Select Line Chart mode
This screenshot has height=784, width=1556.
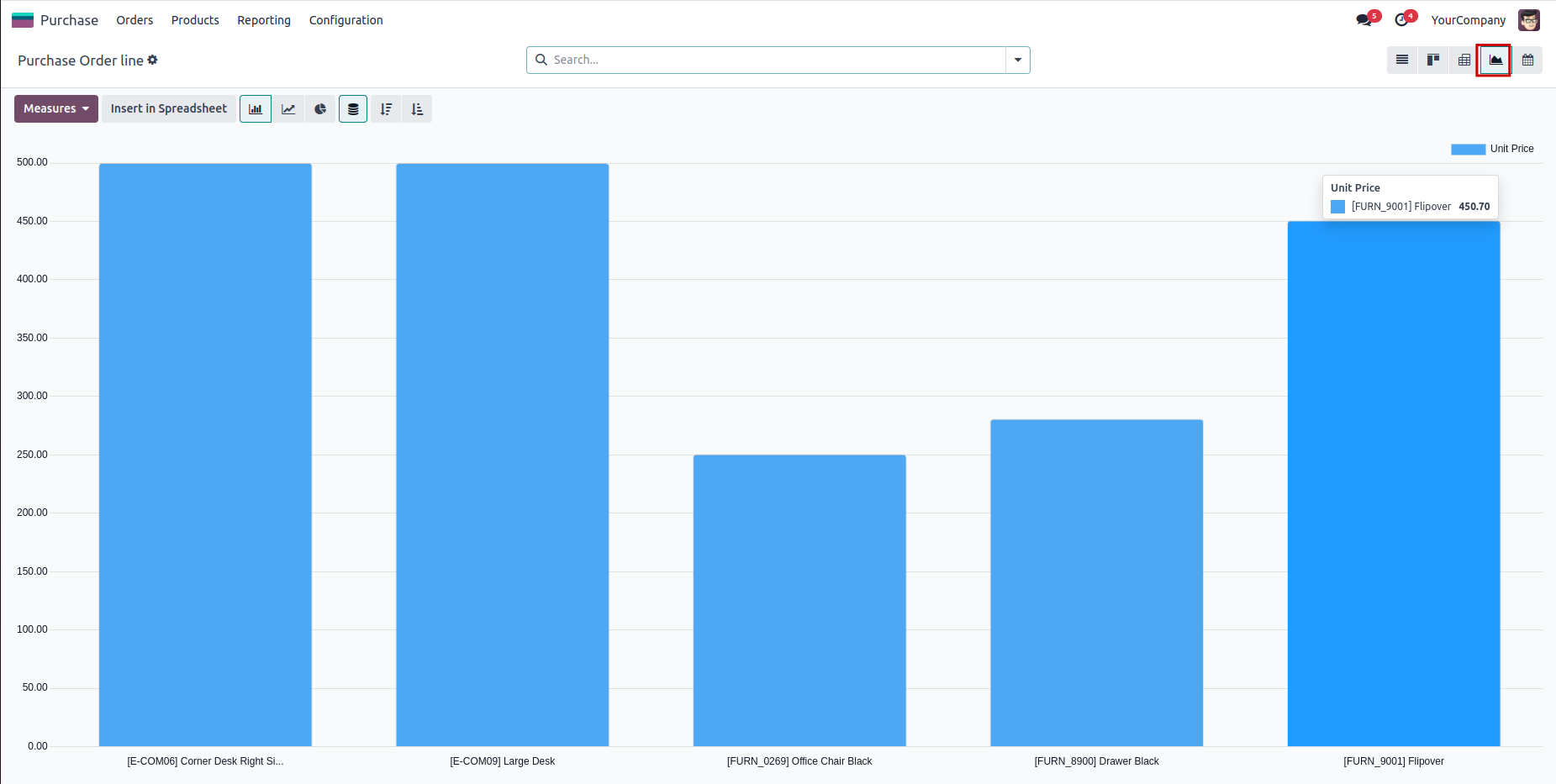[288, 108]
